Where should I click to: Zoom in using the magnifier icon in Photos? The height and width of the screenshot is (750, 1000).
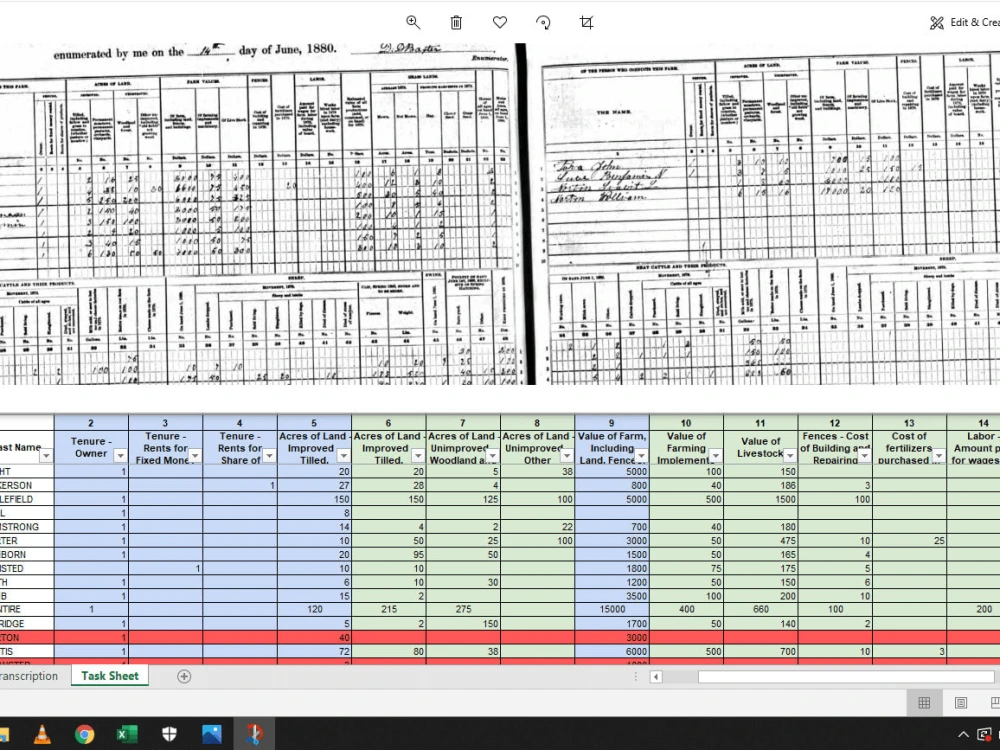[x=413, y=22]
